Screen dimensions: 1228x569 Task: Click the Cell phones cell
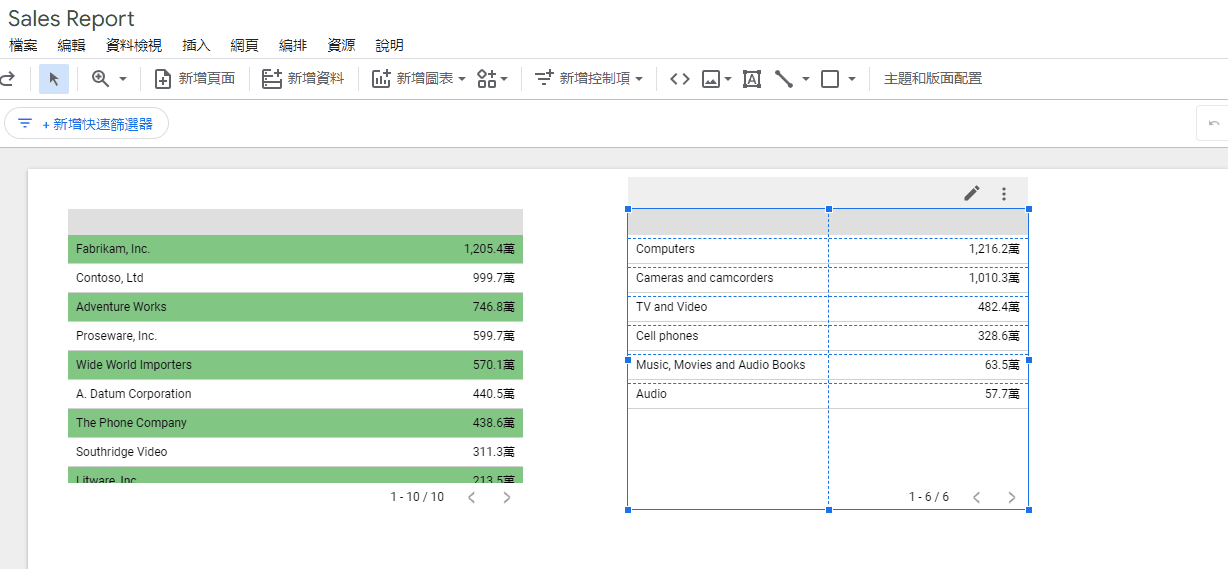click(x=667, y=336)
